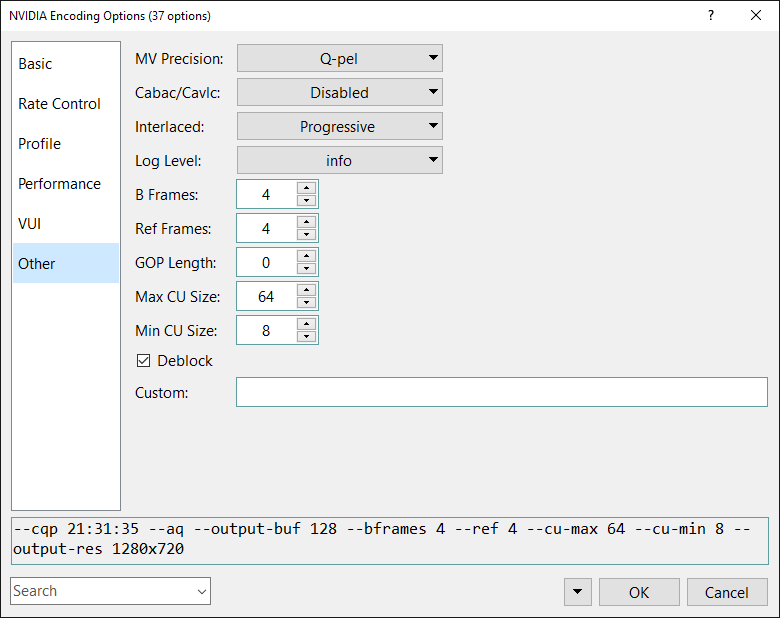Expand the Search dropdown arrow

[x=201, y=591]
